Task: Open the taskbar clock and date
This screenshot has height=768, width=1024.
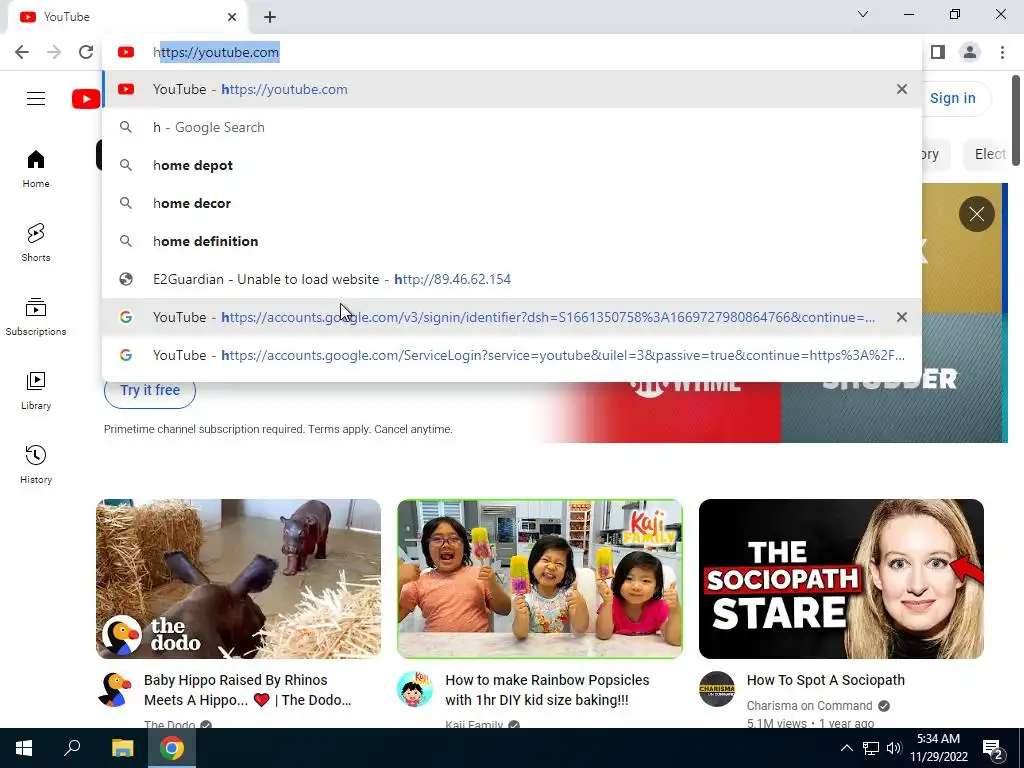Action: 938,748
